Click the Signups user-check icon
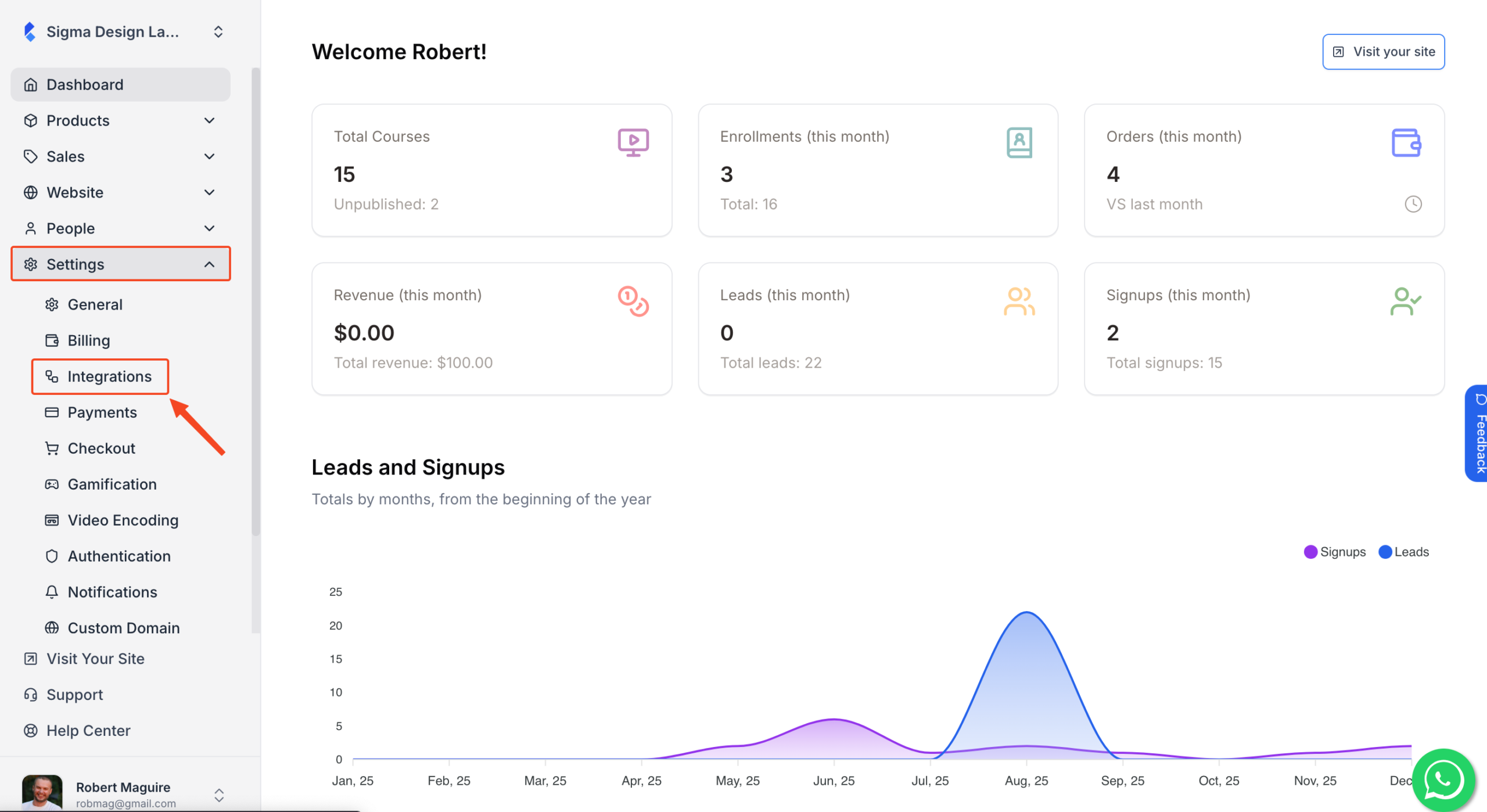Screen dimensions: 1487x812 pos(1406,301)
